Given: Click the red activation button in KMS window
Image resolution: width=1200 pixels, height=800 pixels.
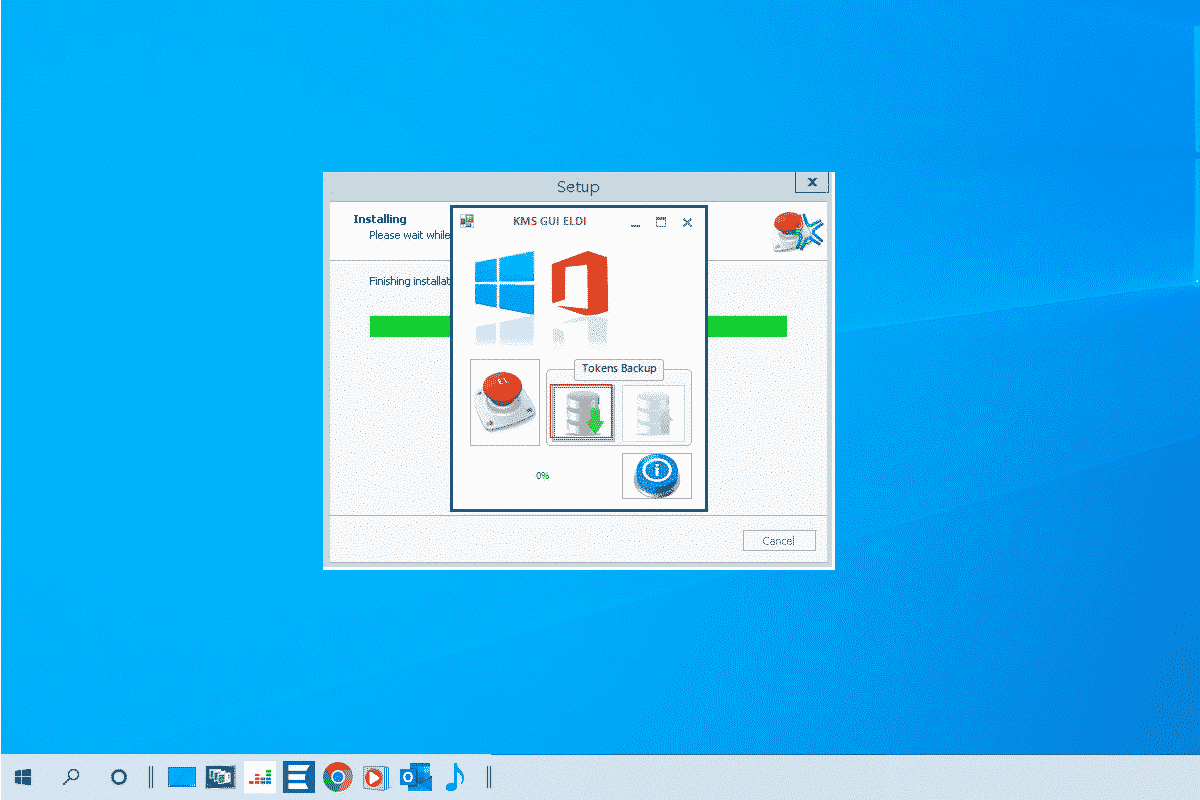Looking at the screenshot, I should click(504, 402).
